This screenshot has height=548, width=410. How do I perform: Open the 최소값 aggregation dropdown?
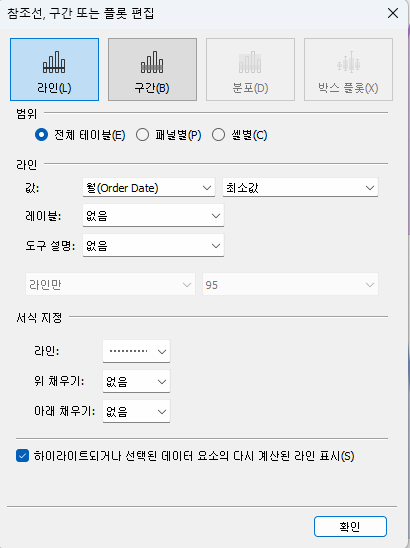(300, 188)
